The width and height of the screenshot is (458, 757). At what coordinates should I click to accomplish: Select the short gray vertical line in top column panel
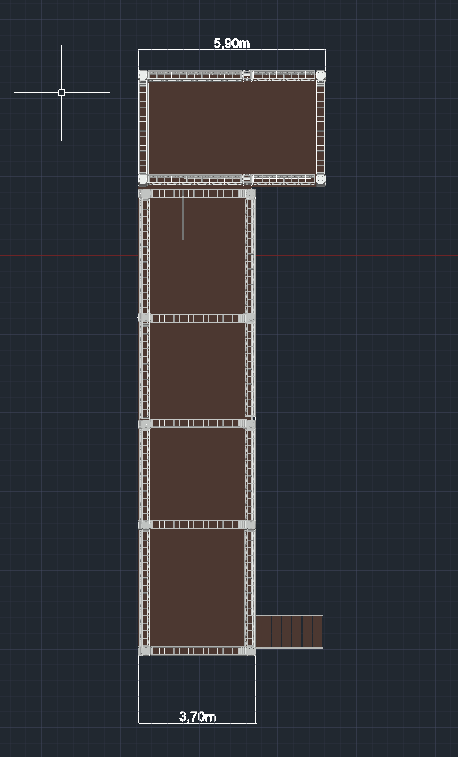pos(183,219)
